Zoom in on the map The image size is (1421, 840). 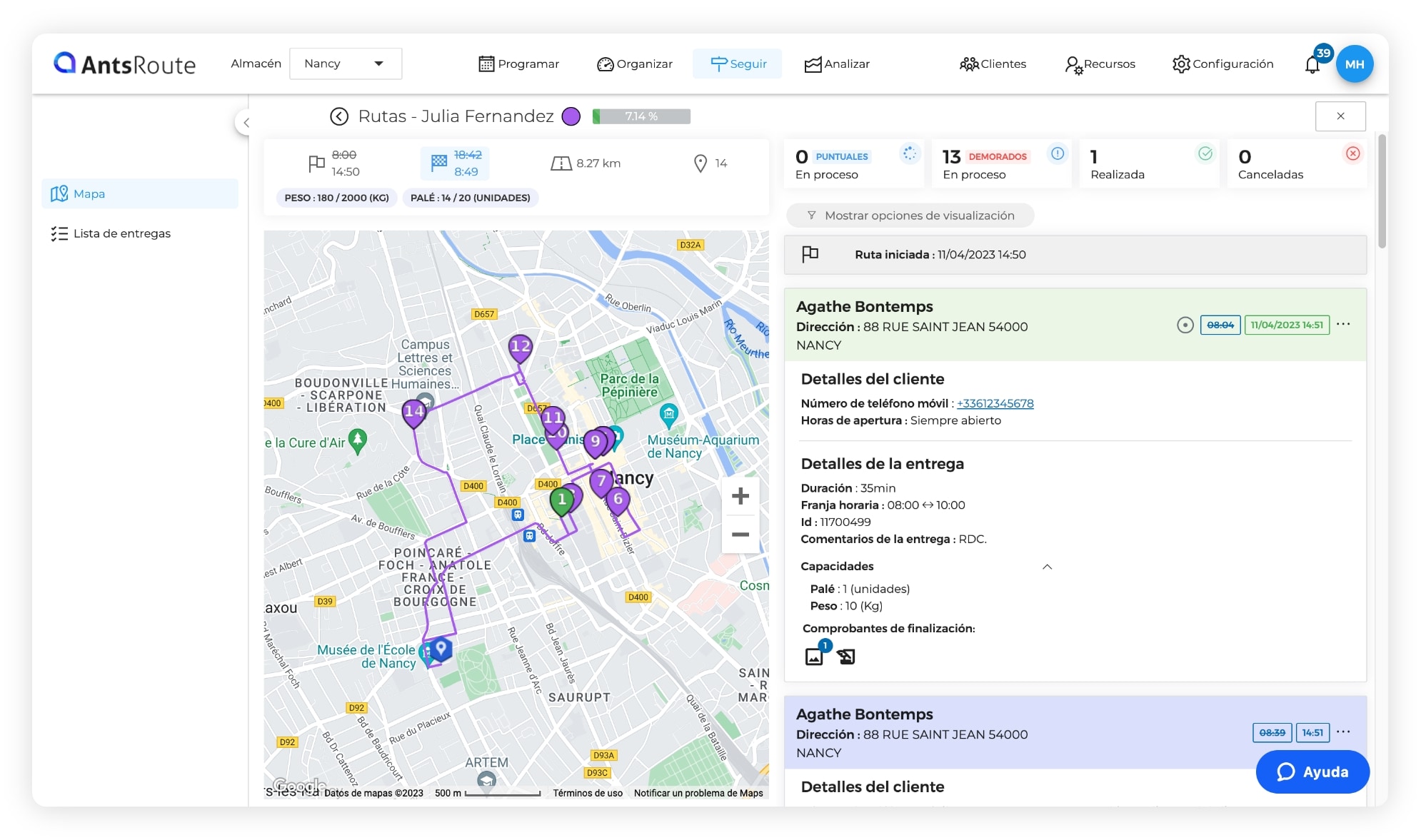740,495
